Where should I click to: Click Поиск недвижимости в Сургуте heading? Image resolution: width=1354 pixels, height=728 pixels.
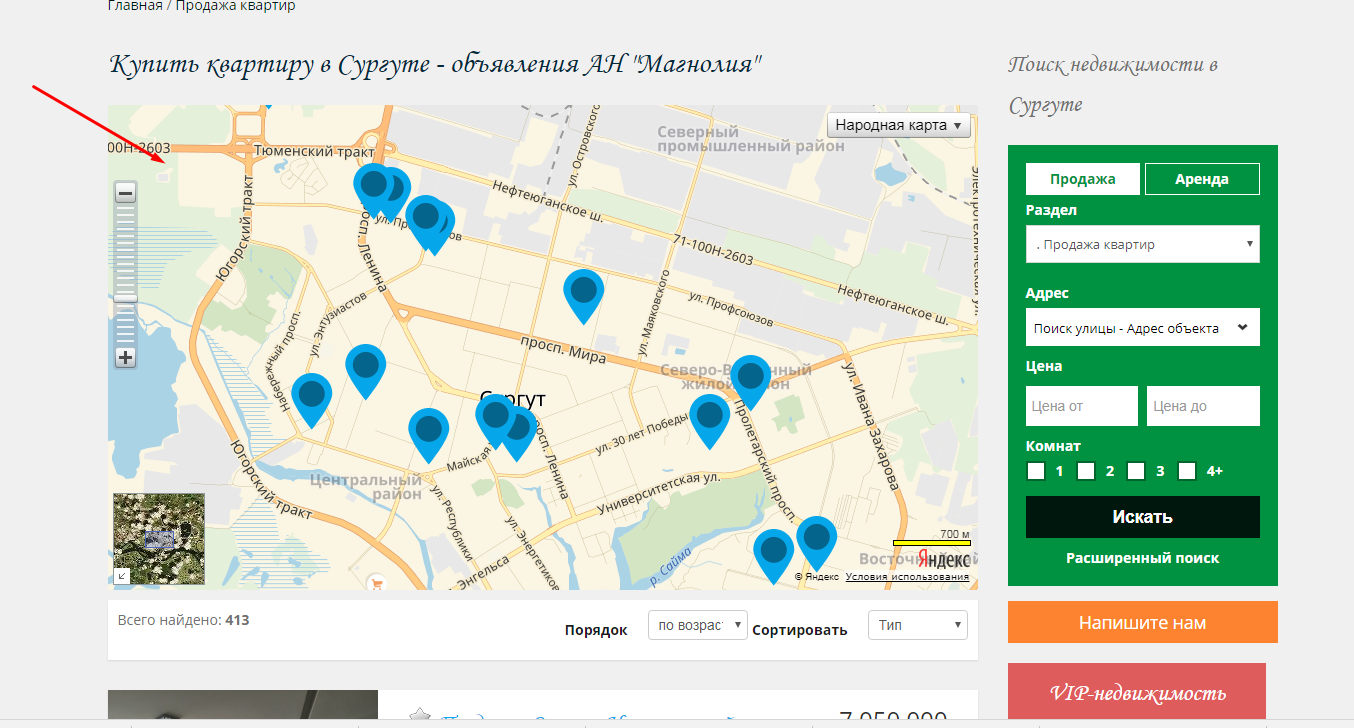[x=1113, y=85]
